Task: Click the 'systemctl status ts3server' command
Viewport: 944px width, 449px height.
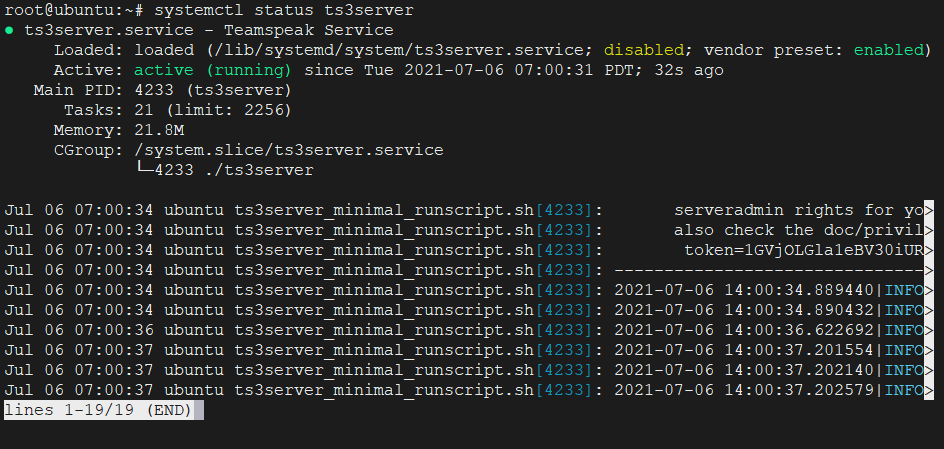Action: [284, 10]
